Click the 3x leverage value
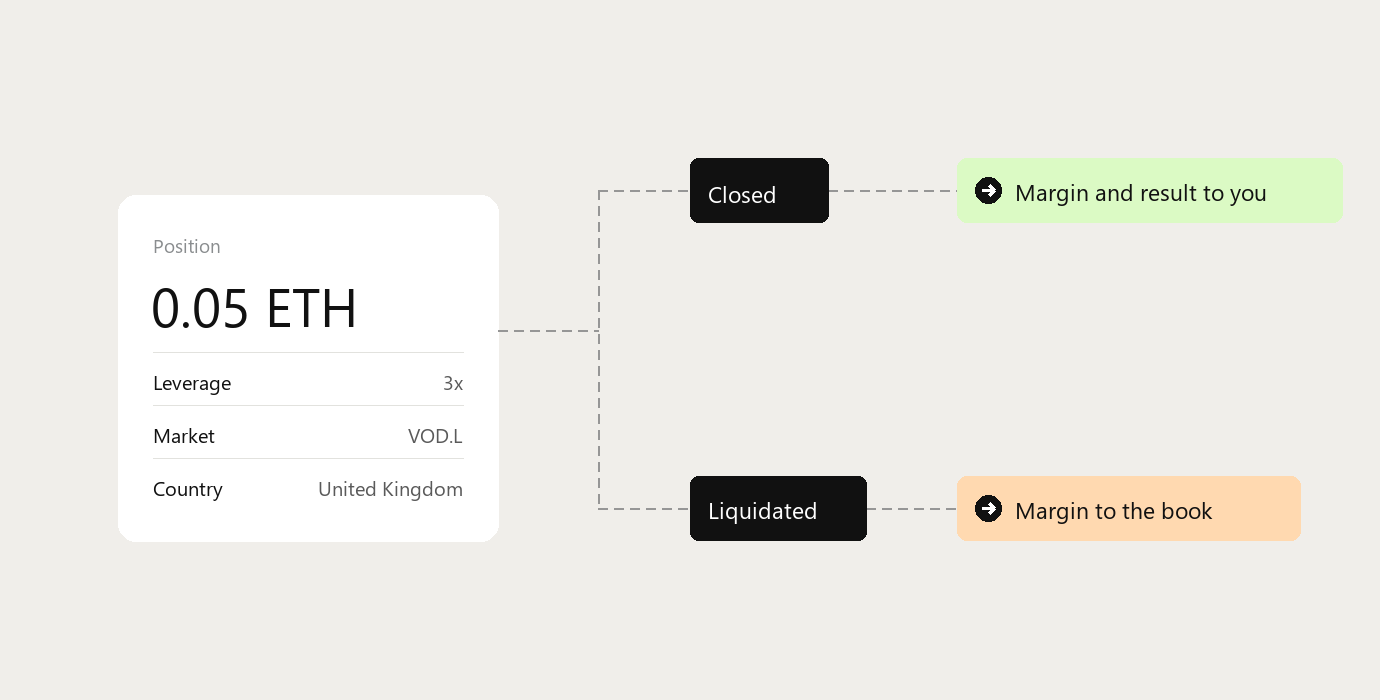This screenshot has width=1380, height=700. coord(453,383)
